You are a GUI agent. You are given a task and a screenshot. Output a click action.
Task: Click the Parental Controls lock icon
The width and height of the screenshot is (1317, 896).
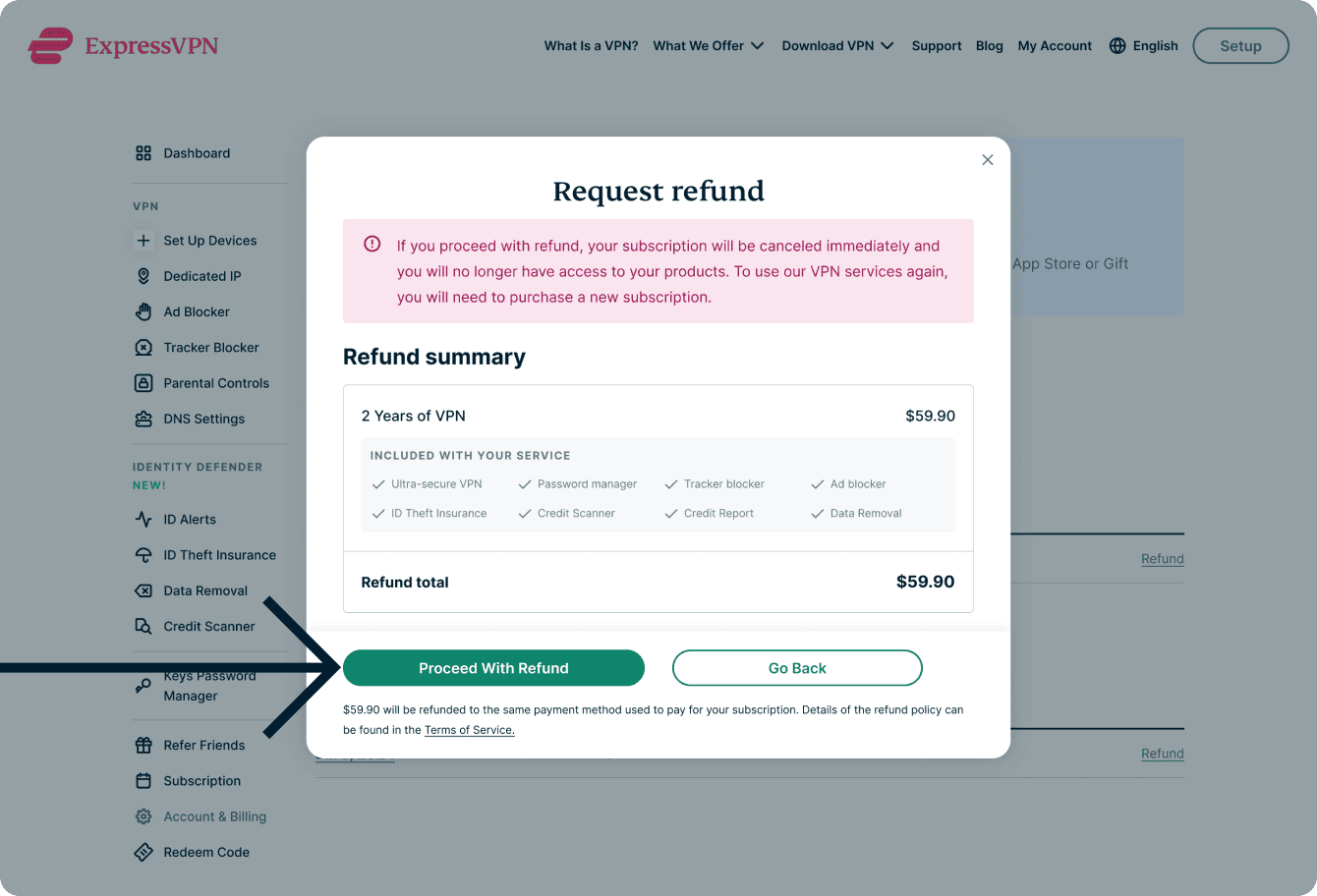[x=143, y=383]
